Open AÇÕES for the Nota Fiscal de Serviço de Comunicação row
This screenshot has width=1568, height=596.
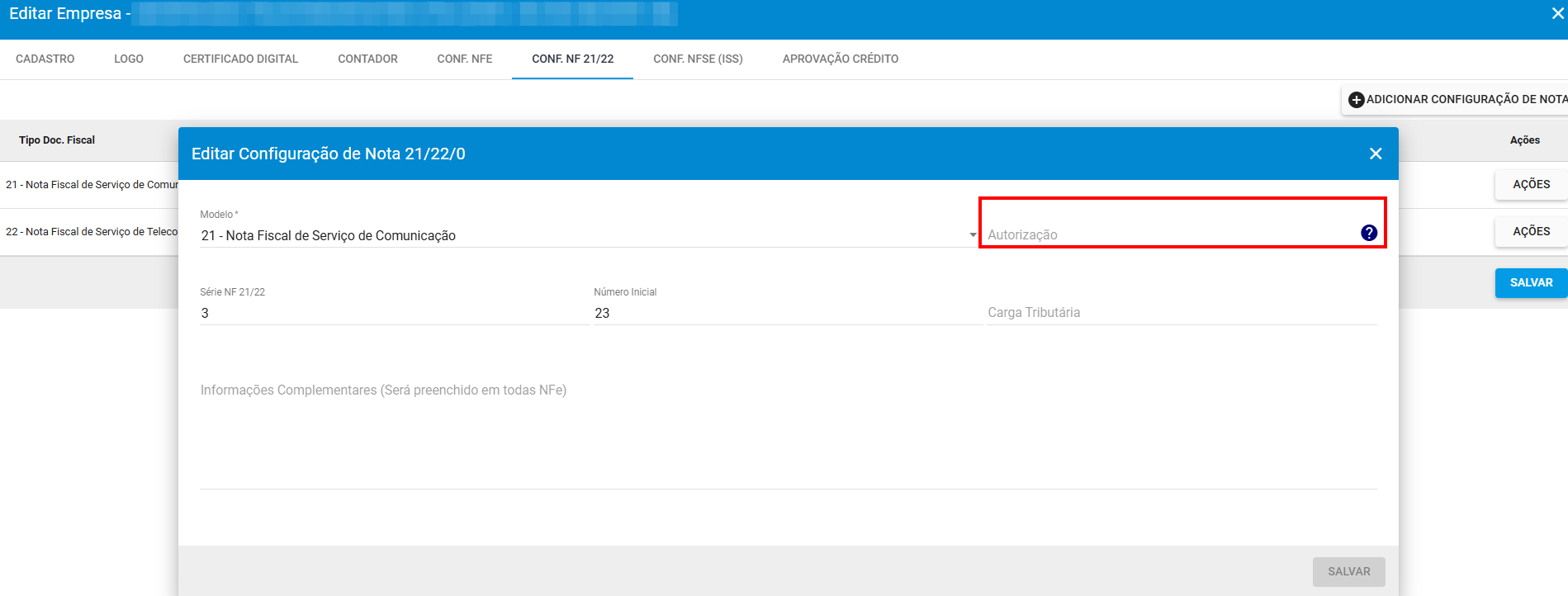[1531, 184]
